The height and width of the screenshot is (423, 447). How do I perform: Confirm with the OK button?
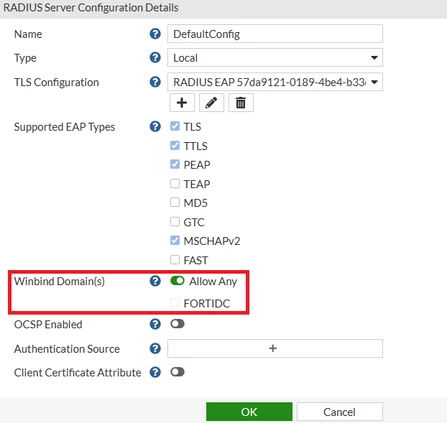[249, 412]
